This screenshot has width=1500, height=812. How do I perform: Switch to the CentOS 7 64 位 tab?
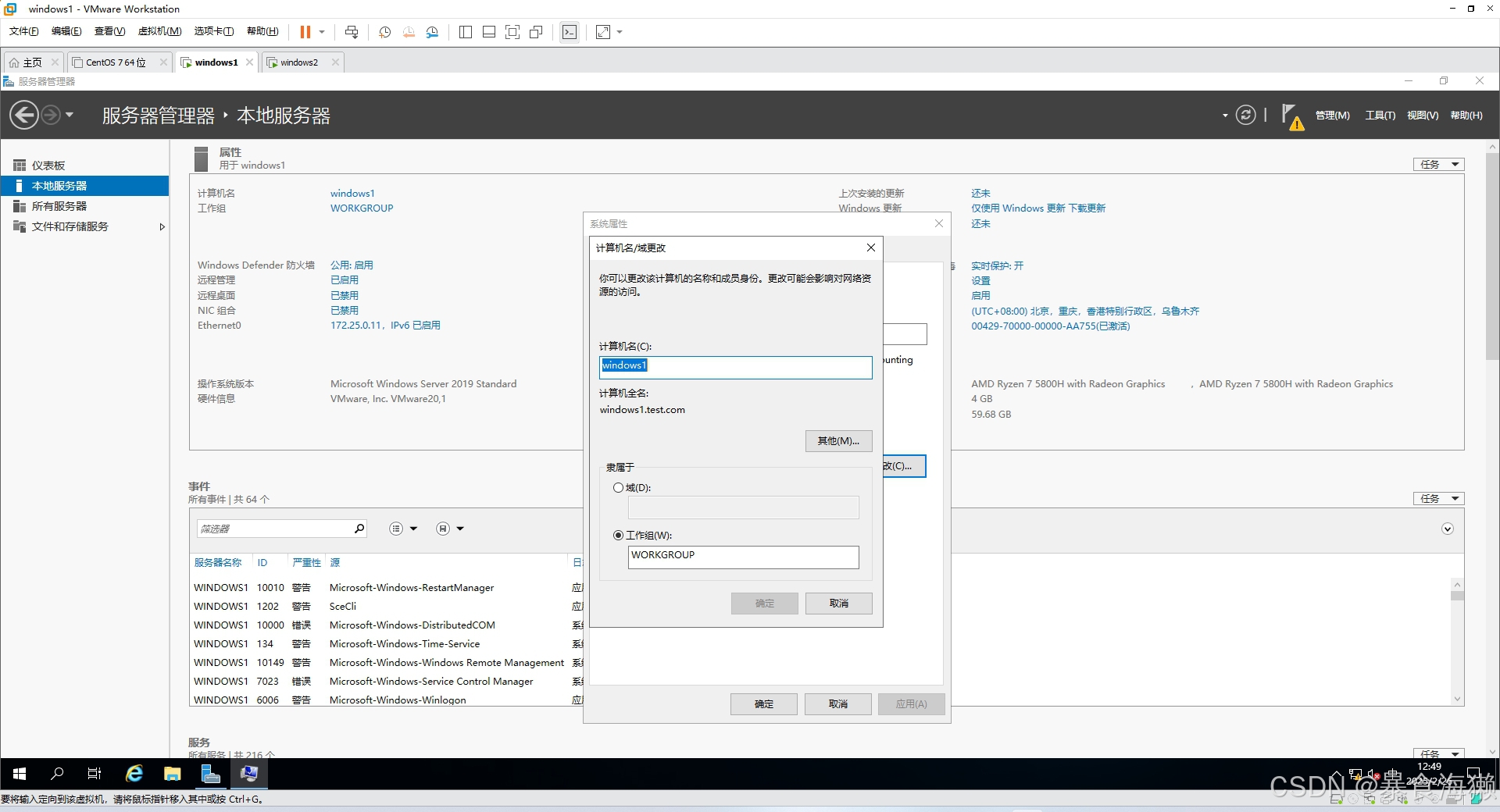point(119,62)
